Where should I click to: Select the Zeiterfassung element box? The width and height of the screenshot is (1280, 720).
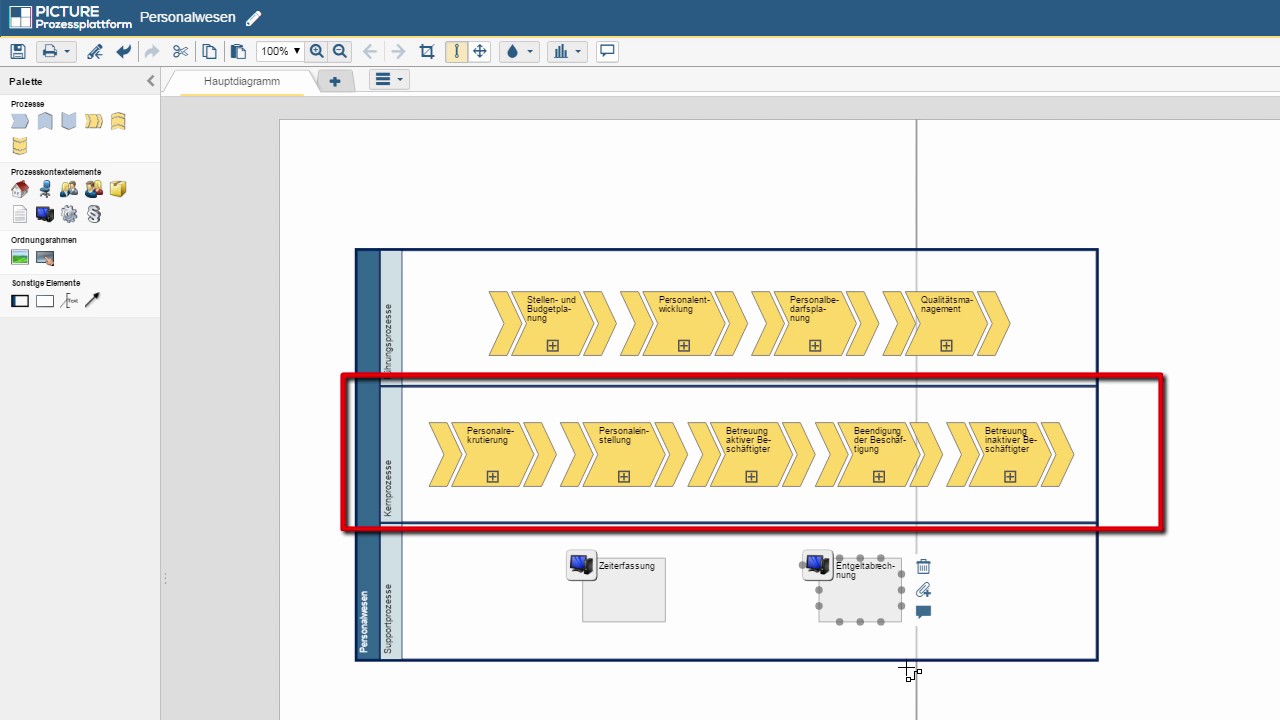(x=623, y=589)
